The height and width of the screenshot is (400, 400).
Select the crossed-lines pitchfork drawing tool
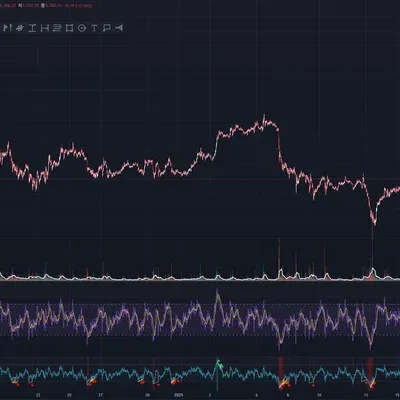pyautogui.click(x=19, y=28)
